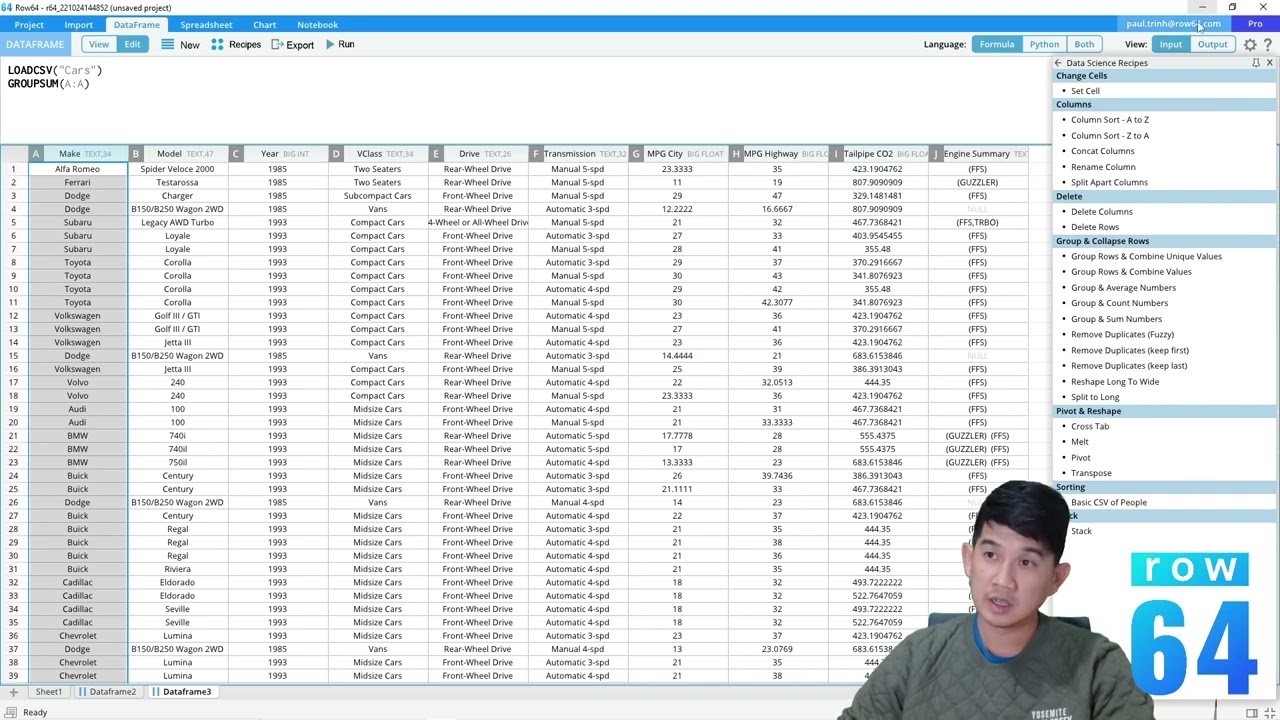Open Recipes via its grid icon

[x=217, y=44]
